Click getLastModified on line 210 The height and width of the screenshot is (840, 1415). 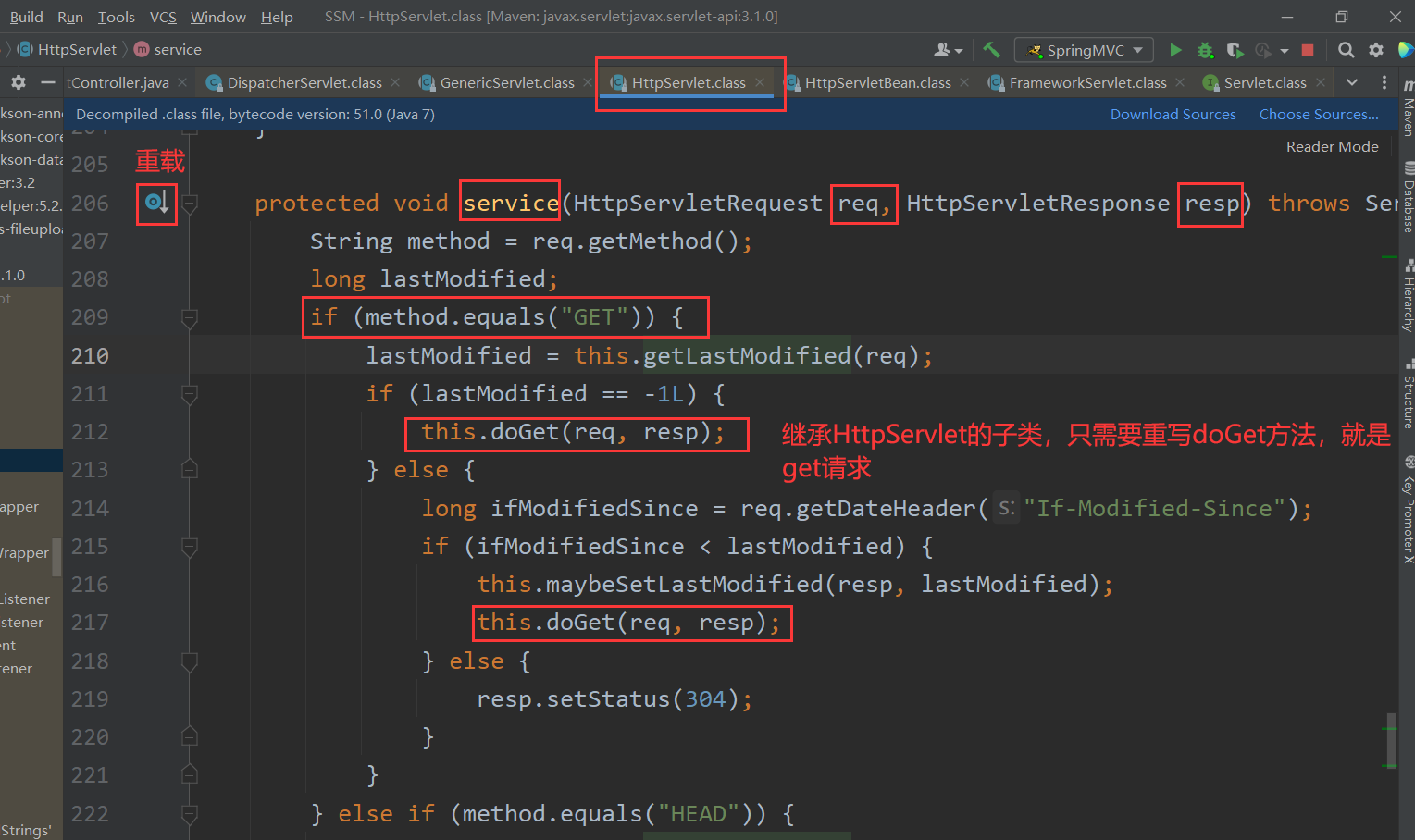tap(747, 356)
